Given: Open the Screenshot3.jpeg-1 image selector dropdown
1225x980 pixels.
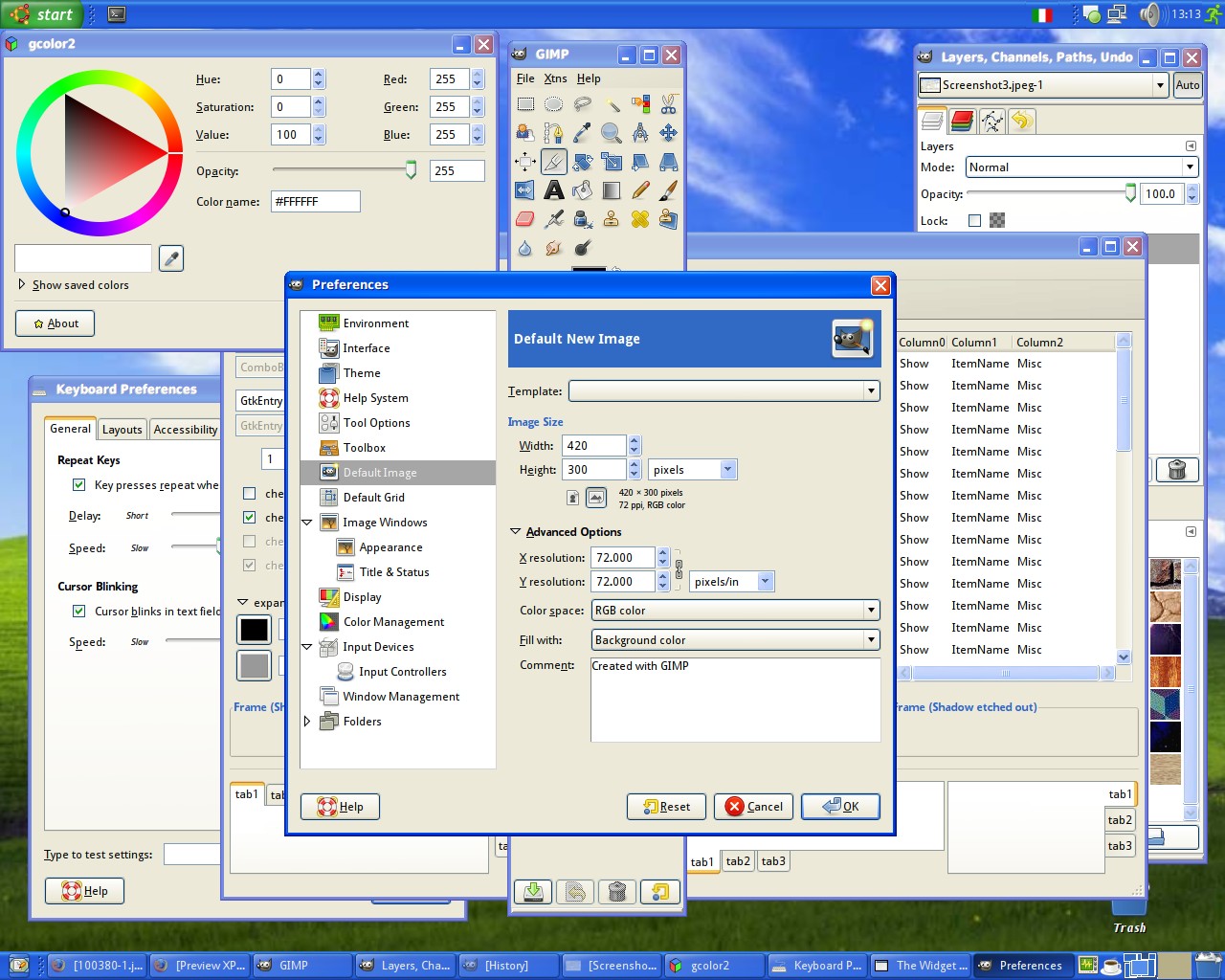Looking at the screenshot, I should pyautogui.click(x=1043, y=85).
